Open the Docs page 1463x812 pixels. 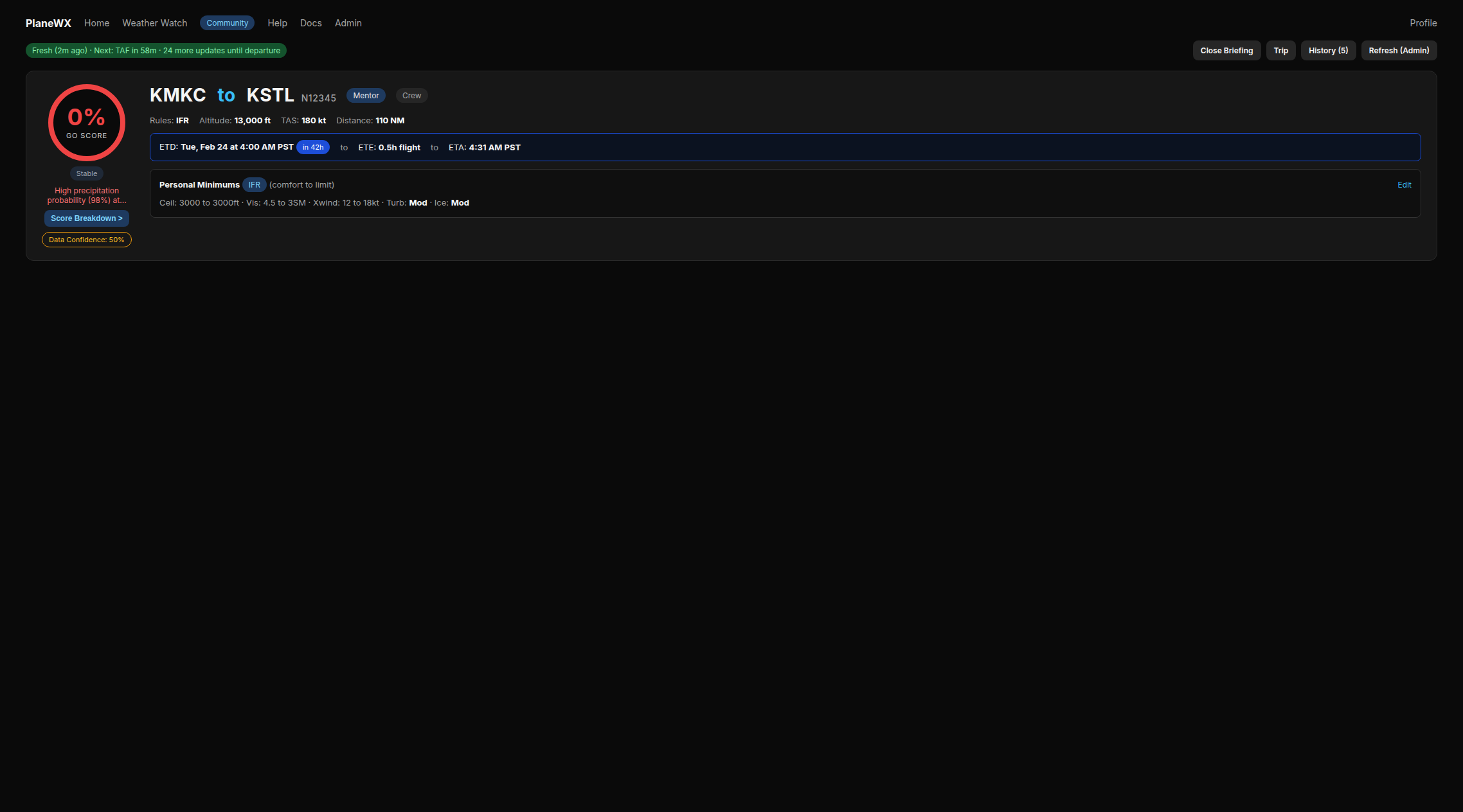pyautogui.click(x=311, y=23)
